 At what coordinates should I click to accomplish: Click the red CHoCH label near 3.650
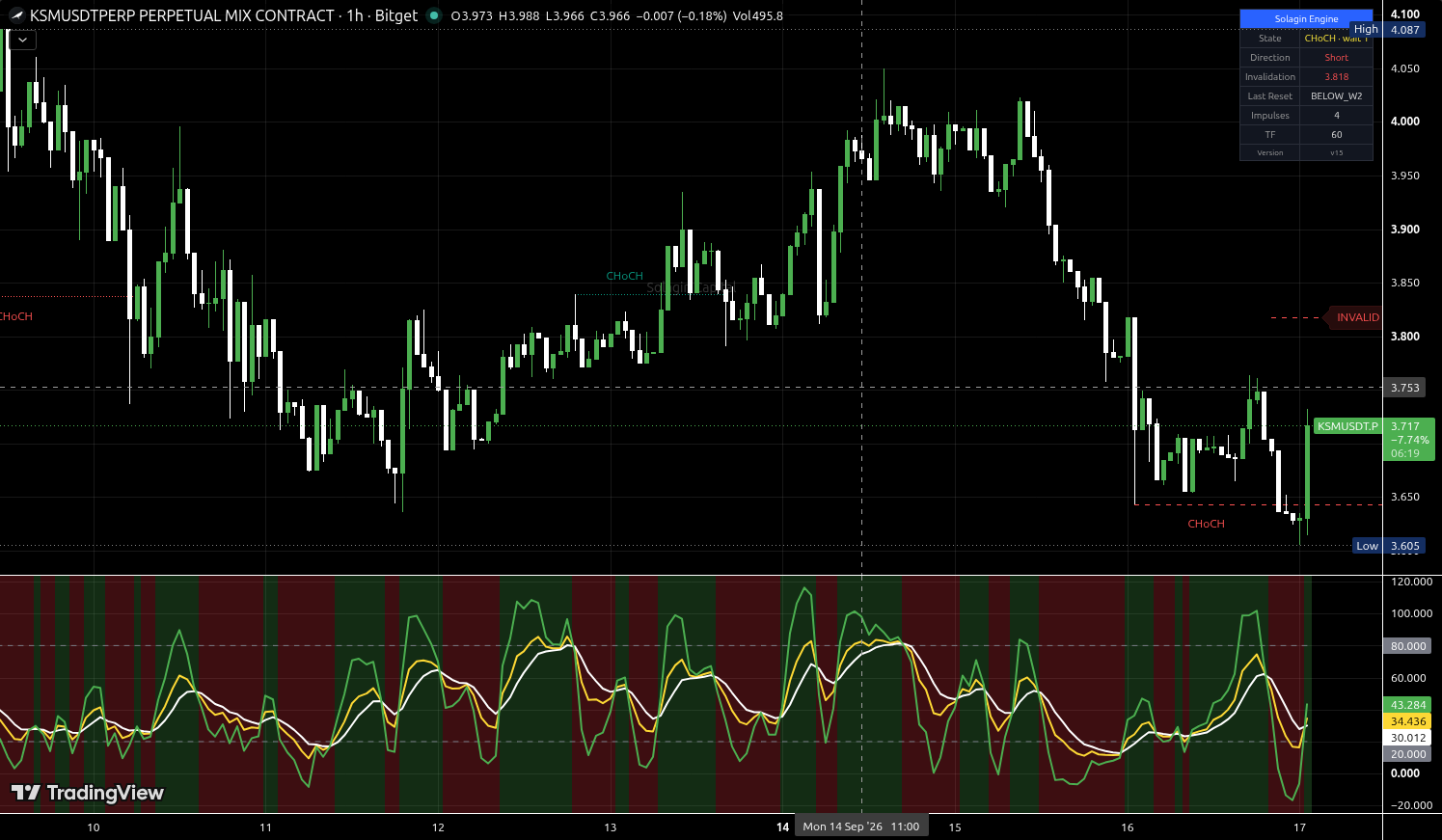tap(1206, 524)
